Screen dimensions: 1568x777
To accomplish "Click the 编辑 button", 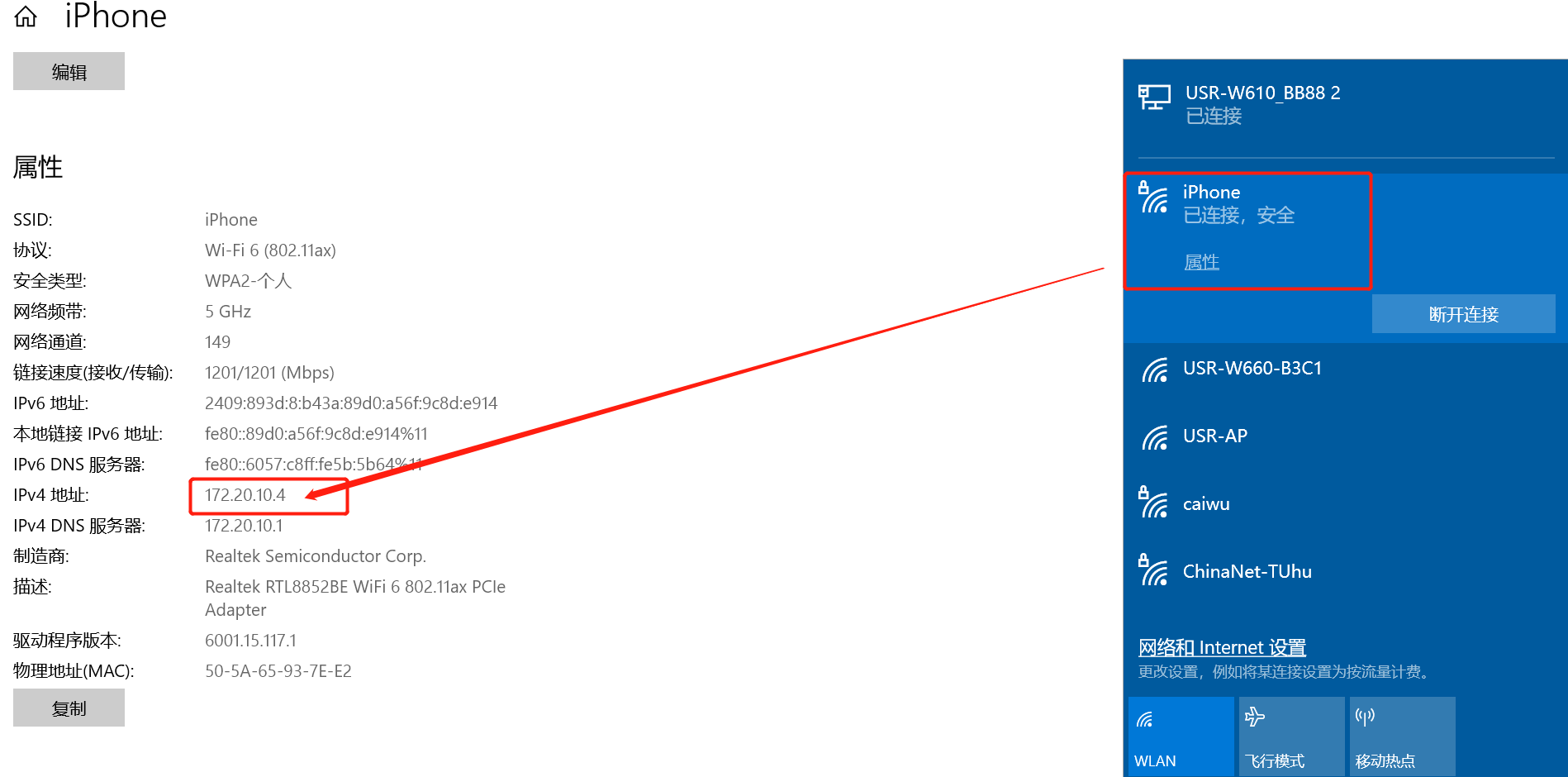I will [x=69, y=72].
